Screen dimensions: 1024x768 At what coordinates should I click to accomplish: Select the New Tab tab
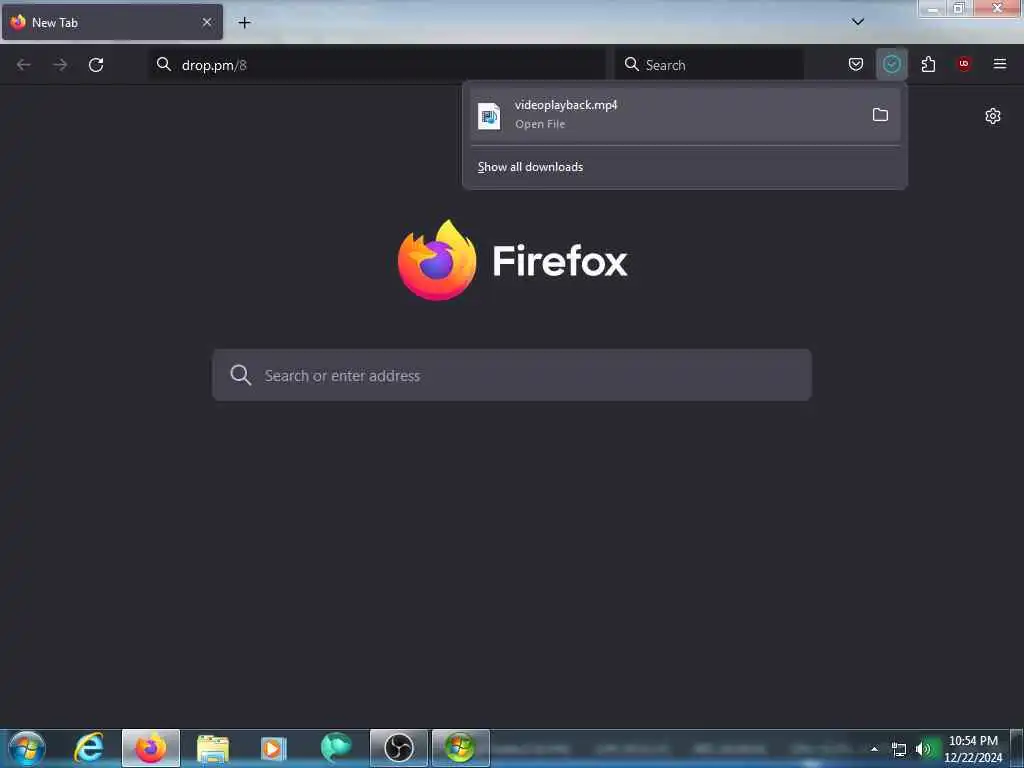pos(112,22)
